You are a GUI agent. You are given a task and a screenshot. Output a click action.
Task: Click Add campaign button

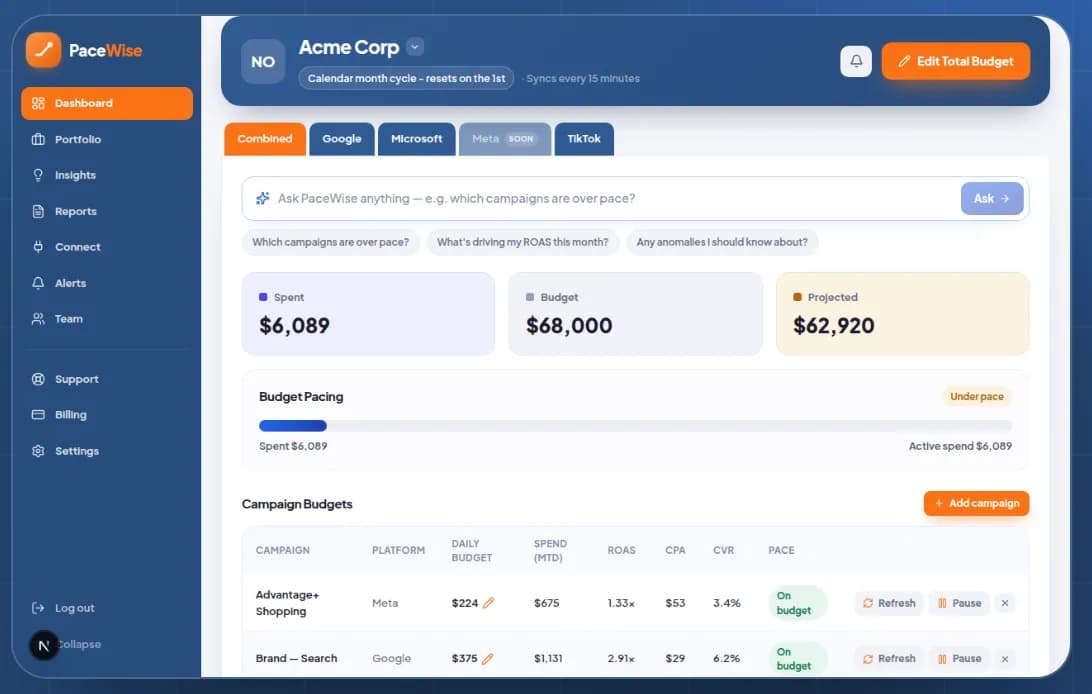coord(976,503)
